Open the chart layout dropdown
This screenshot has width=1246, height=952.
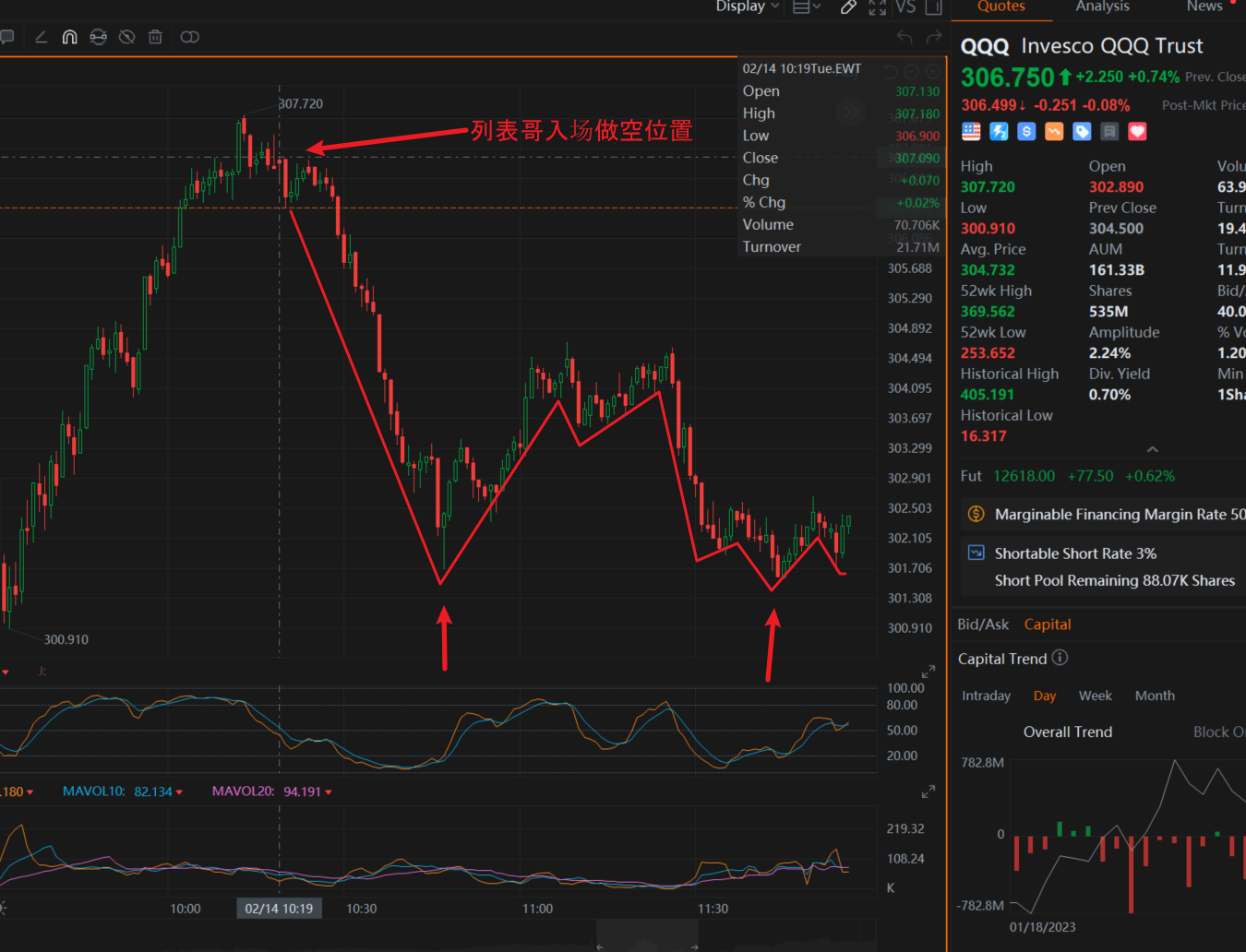807,7
